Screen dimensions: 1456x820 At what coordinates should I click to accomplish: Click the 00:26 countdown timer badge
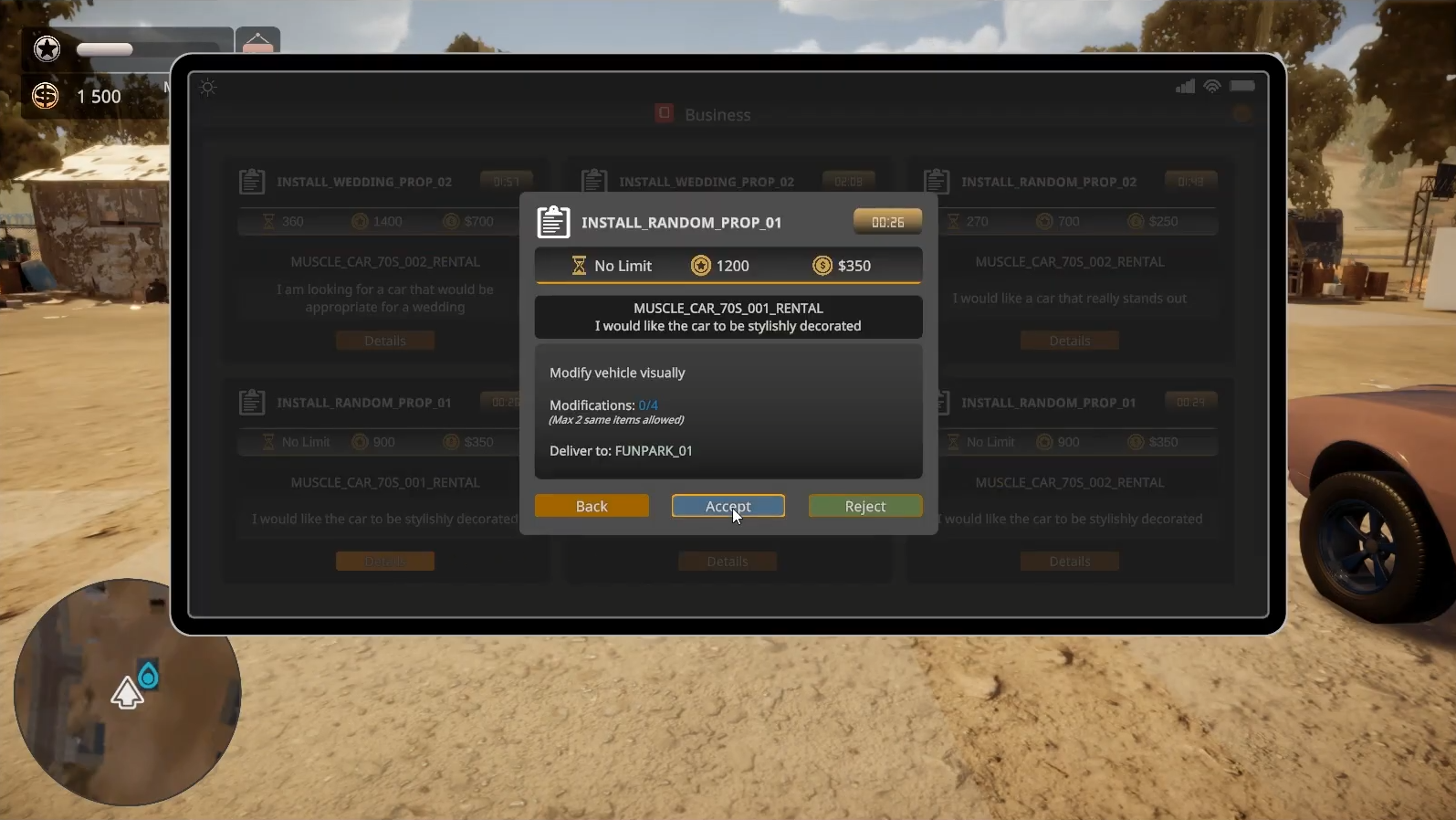coord(887,222)
